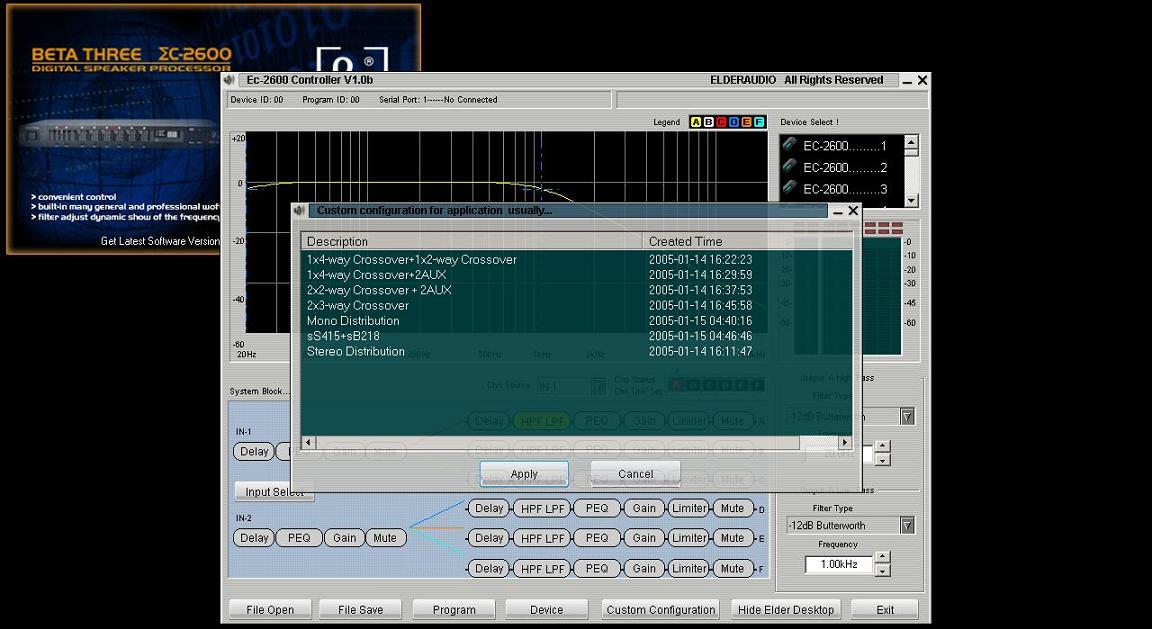Open the Limiter block of output D
Screen dimensions: 1154x629
click(x=689, y=508)
